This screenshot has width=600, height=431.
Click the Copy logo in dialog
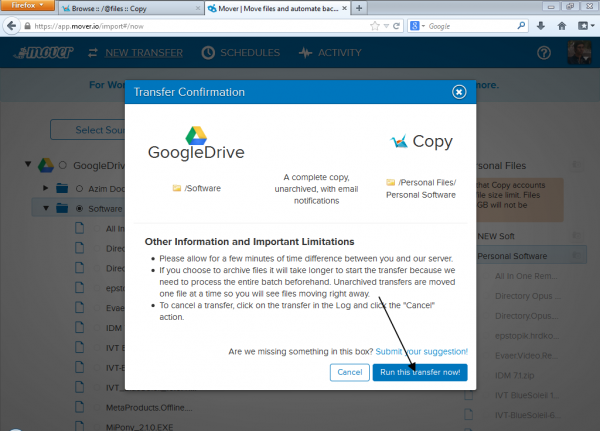(421, 141)
